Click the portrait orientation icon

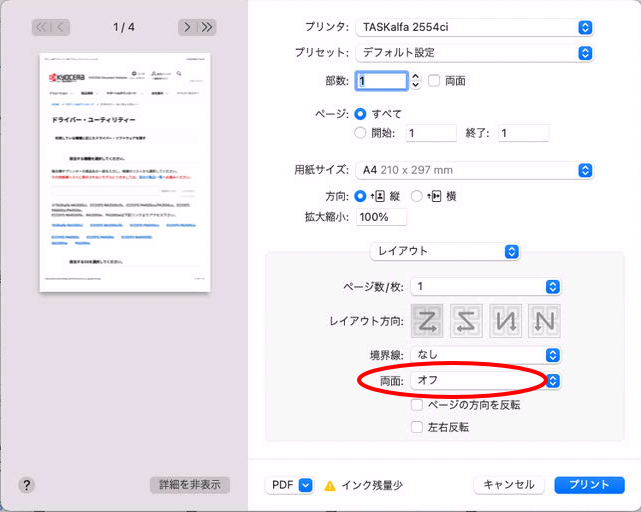(378, 196)
